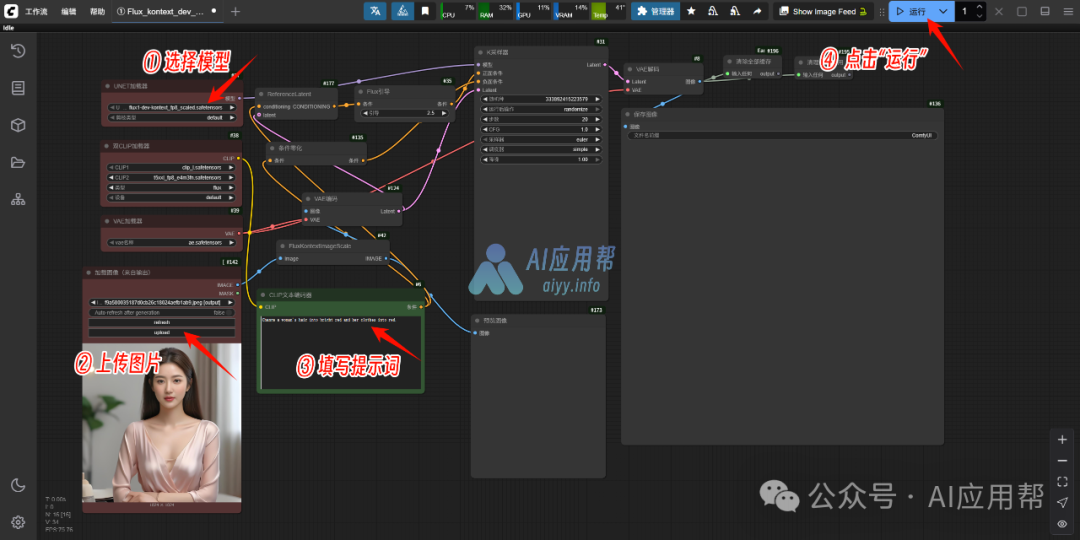1080x540 pixels.
Task: Open the model library cube icon
Action: 18,125
